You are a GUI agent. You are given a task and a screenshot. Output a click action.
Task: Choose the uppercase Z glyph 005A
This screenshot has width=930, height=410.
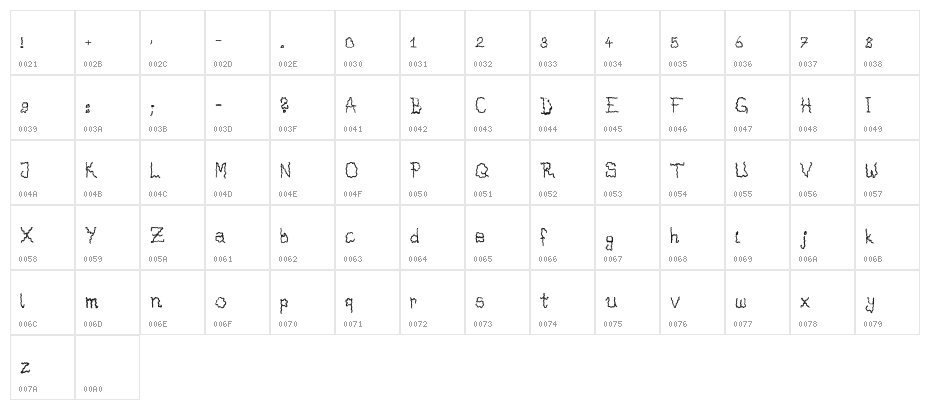coord(172,238)
